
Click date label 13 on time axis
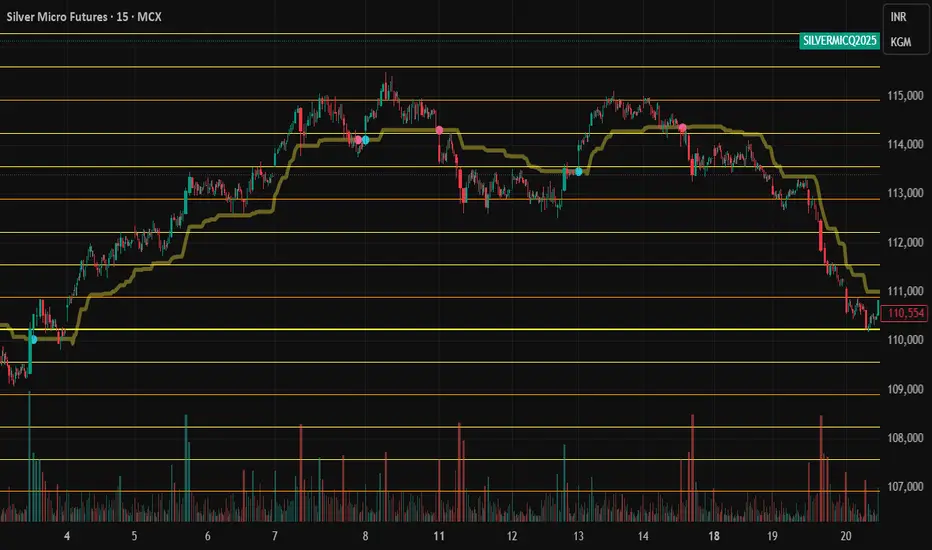point(578,536)
